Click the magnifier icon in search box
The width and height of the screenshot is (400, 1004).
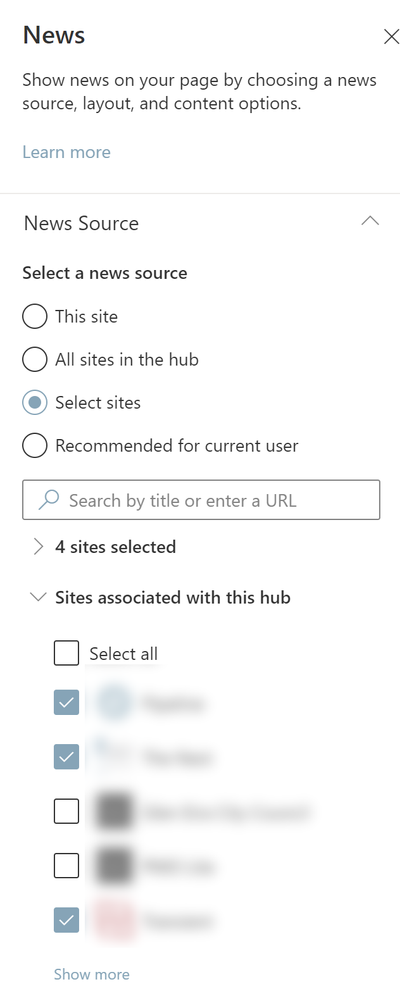click(x=49, y=499)
